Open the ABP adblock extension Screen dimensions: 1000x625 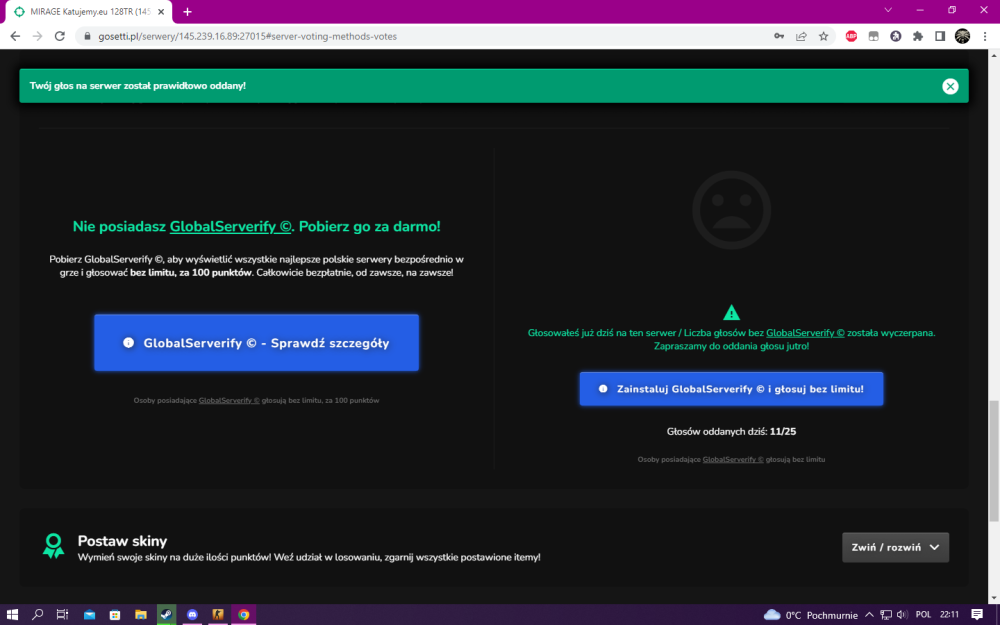pyautogui.click(x=851, y=36)
